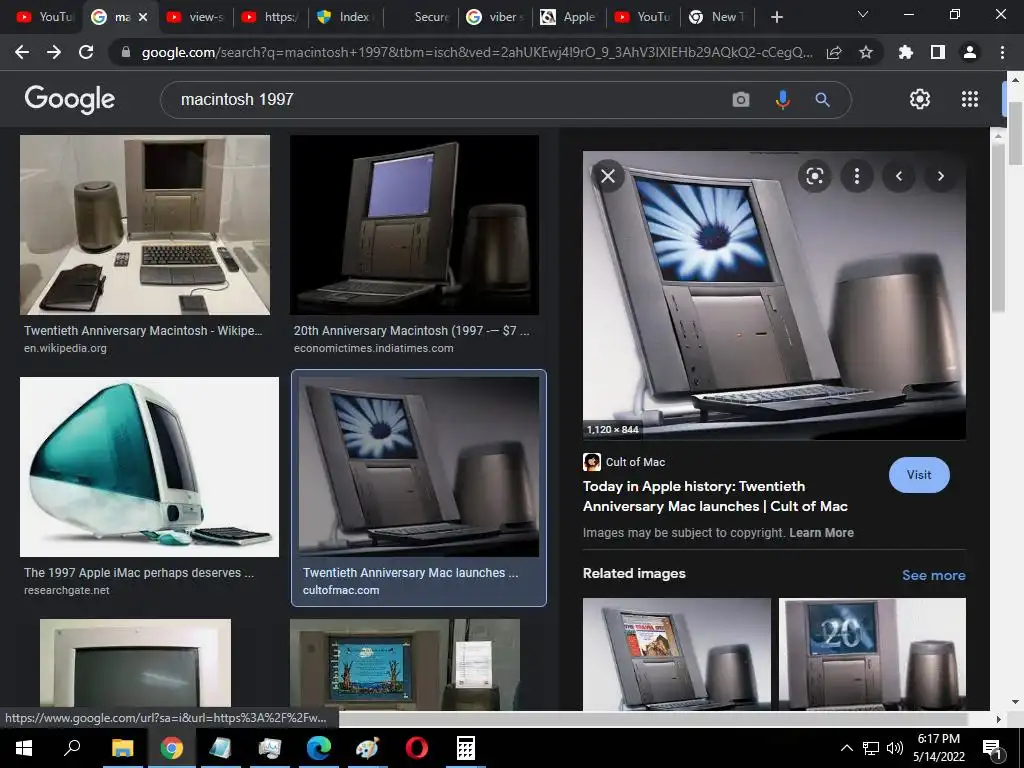Close the current Google search tab

[x=143, y=17]
